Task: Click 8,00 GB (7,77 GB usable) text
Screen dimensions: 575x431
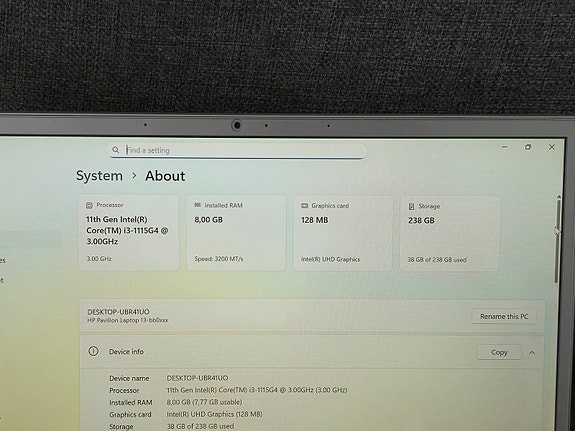Action: pyautogui.click(x=204, y=402)
